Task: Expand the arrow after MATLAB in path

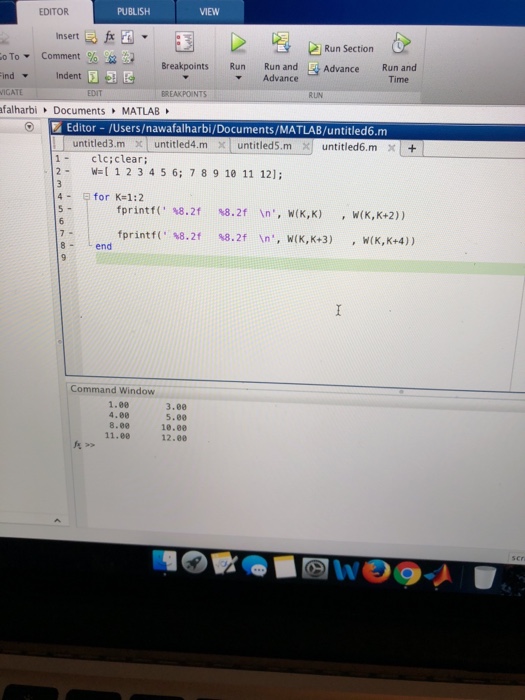Action: 167,111
